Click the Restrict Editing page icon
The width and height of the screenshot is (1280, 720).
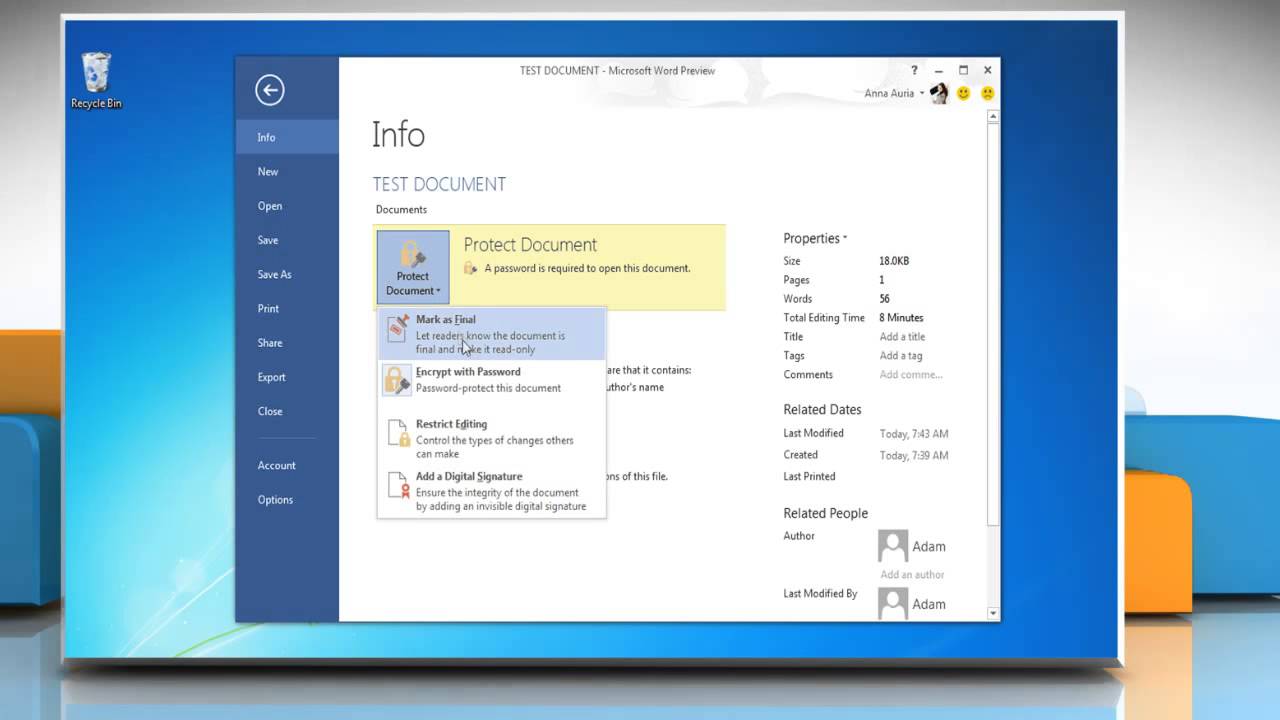tap(398, 432)
